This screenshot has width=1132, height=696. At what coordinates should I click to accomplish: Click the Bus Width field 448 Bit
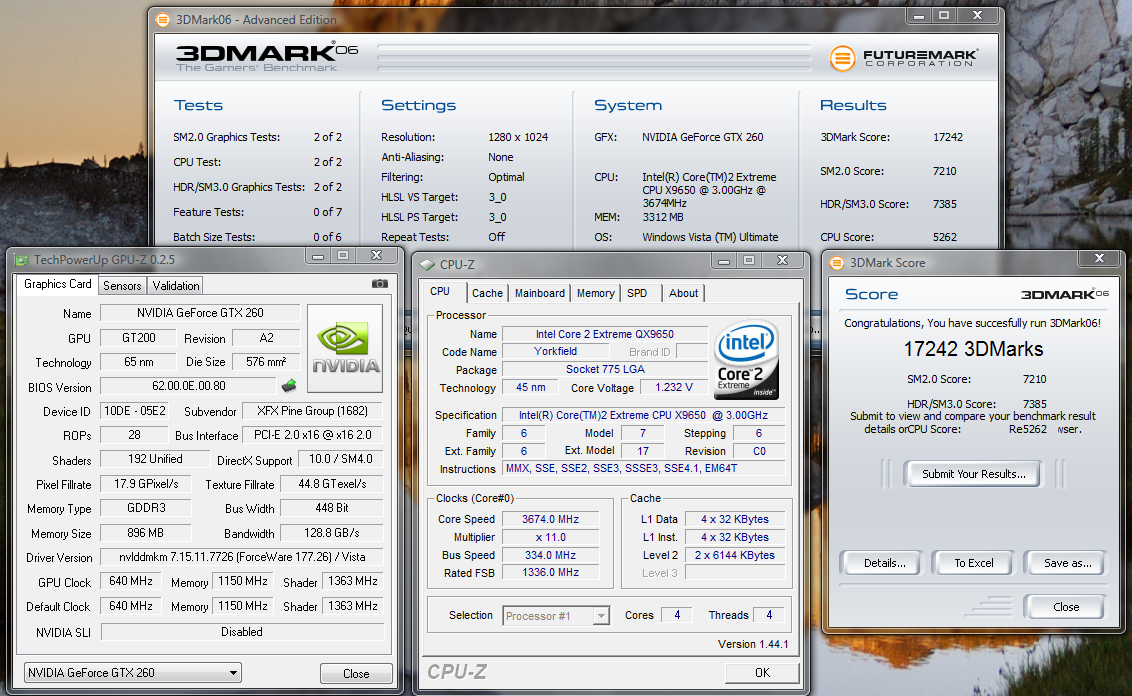coord(331,508)
